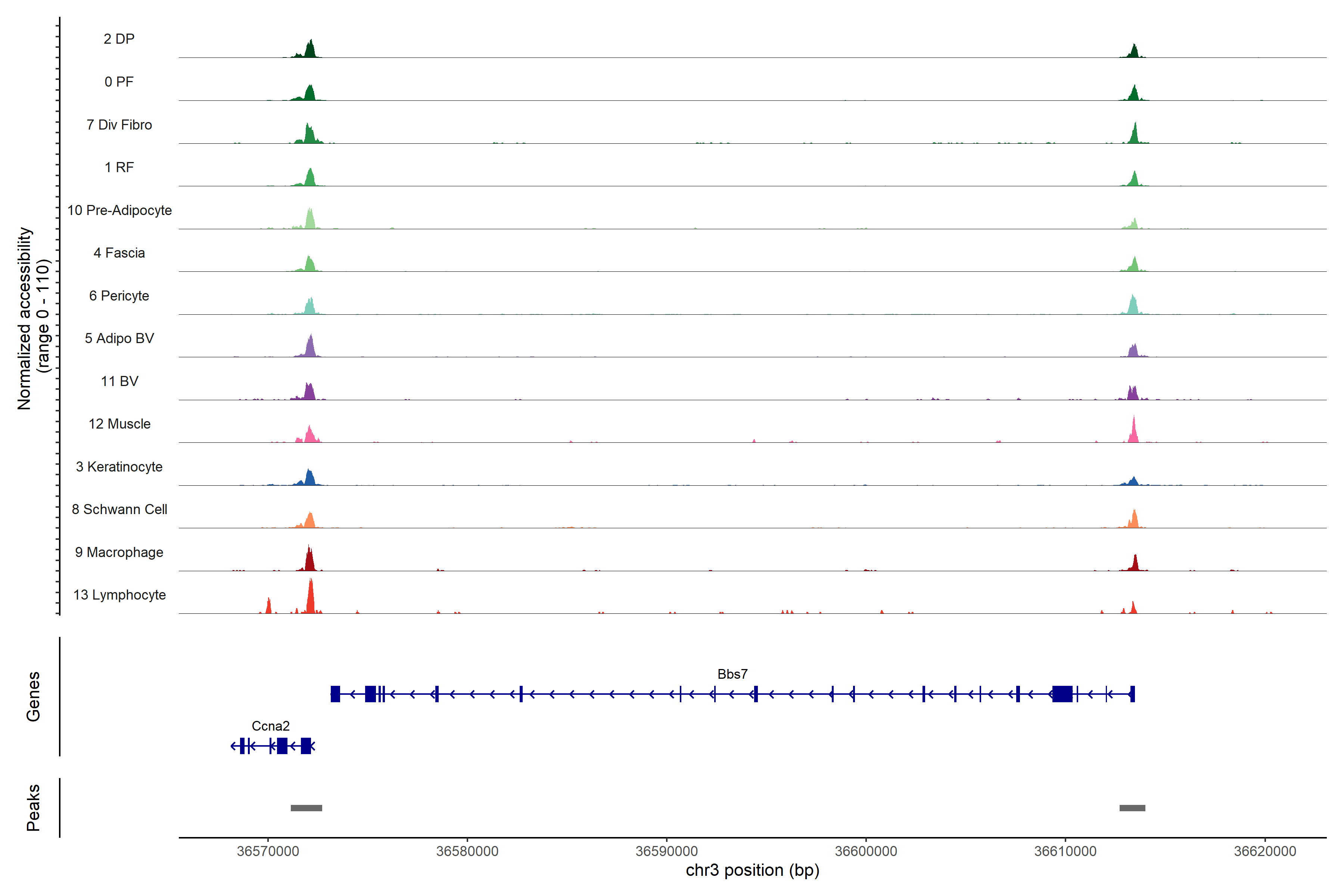The image size is (1344, 896).
Task: Click the 36590000 axis tick label
Action: pyautogui.click(x=666, y=851)
